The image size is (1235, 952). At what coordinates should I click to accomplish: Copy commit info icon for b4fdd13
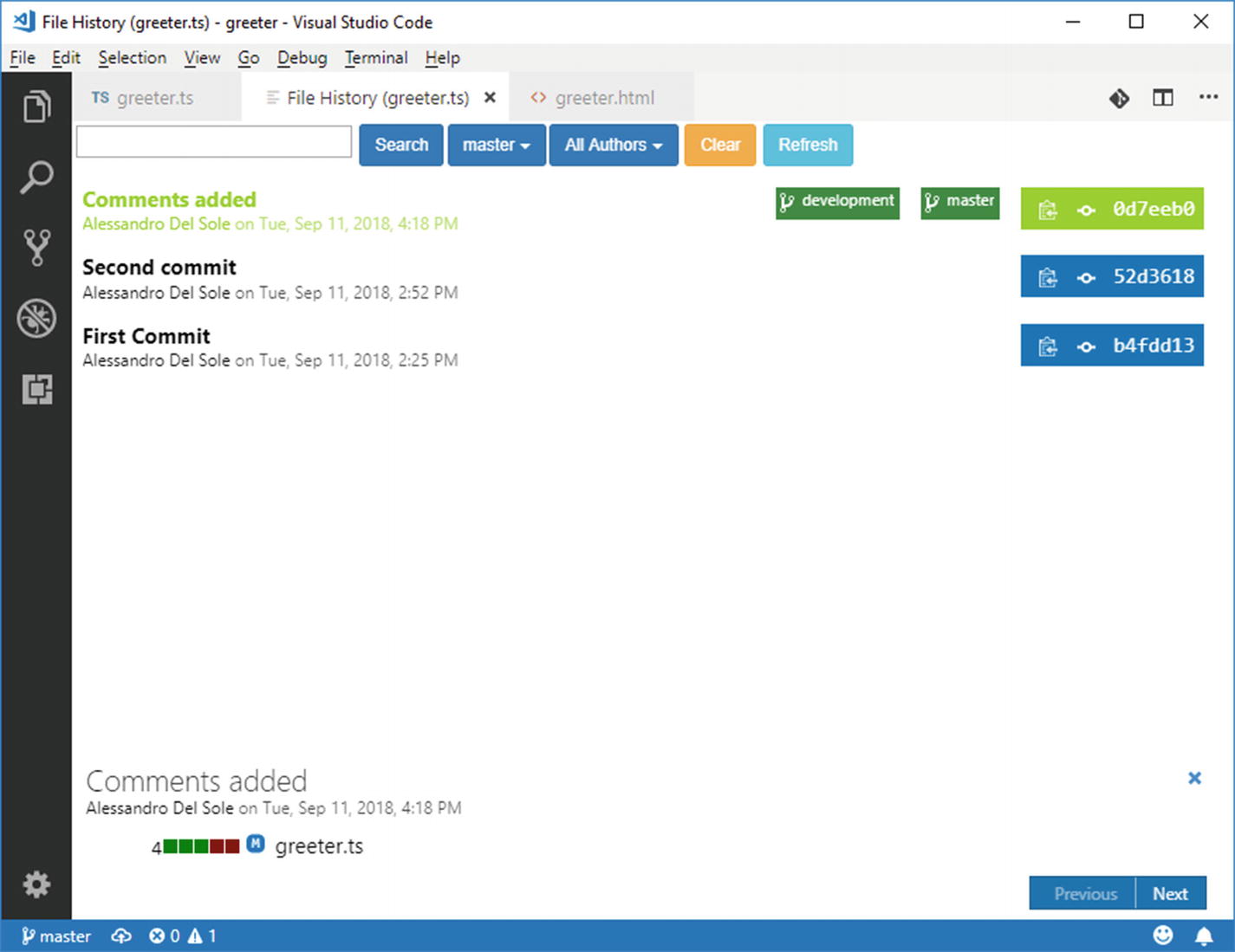pos(1048,346)
